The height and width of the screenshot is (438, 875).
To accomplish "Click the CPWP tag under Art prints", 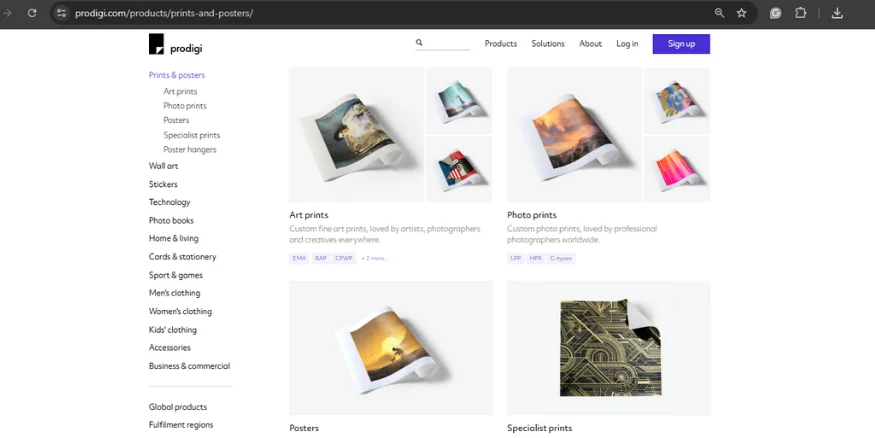I will 344,258.
